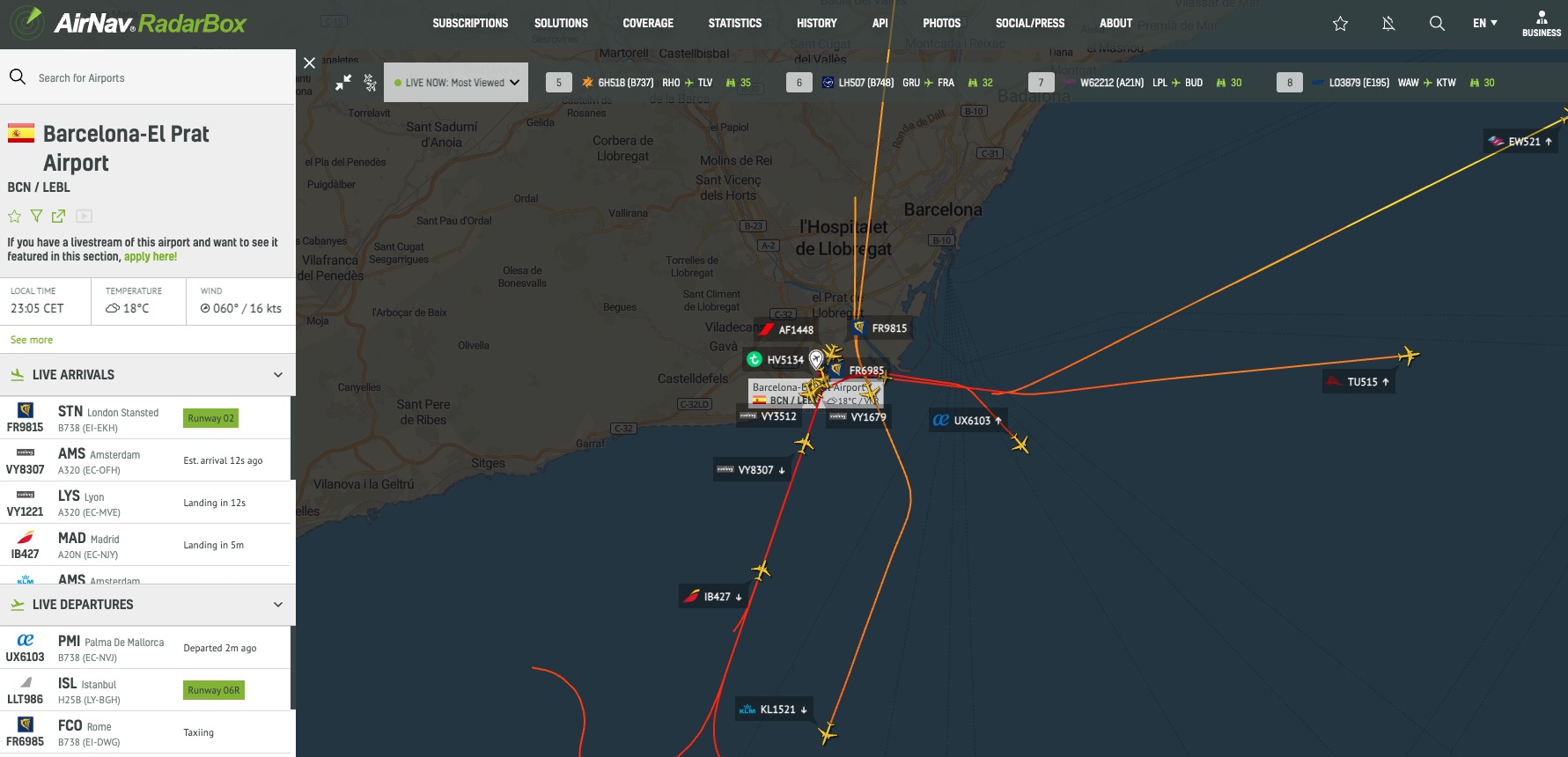Click the collapse arrows icon on map toolbar
Viewport: 1568px width, 757px height.
coord(343,83)
